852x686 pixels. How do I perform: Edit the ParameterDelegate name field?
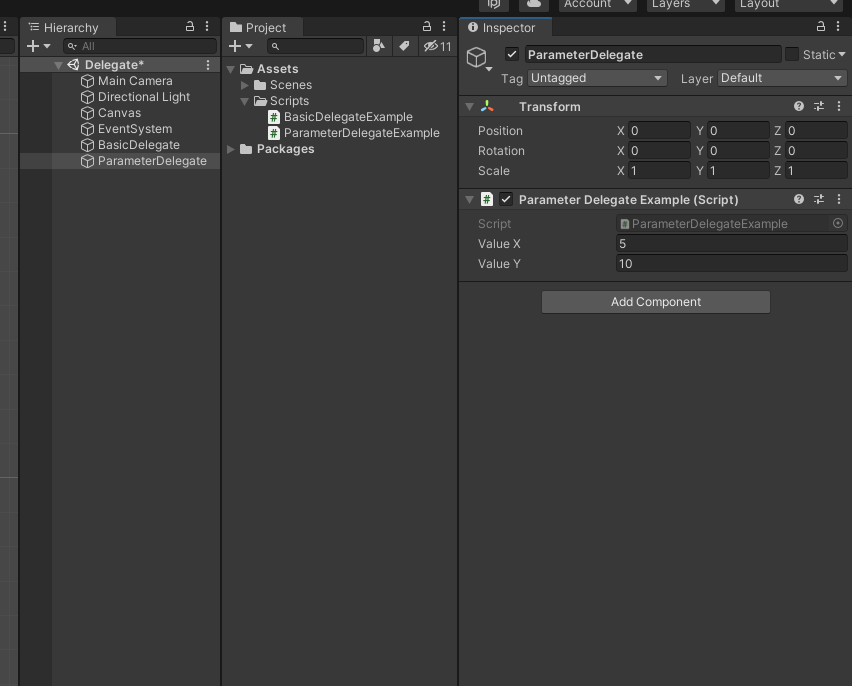pyautogui.click(x=653, y=54)
